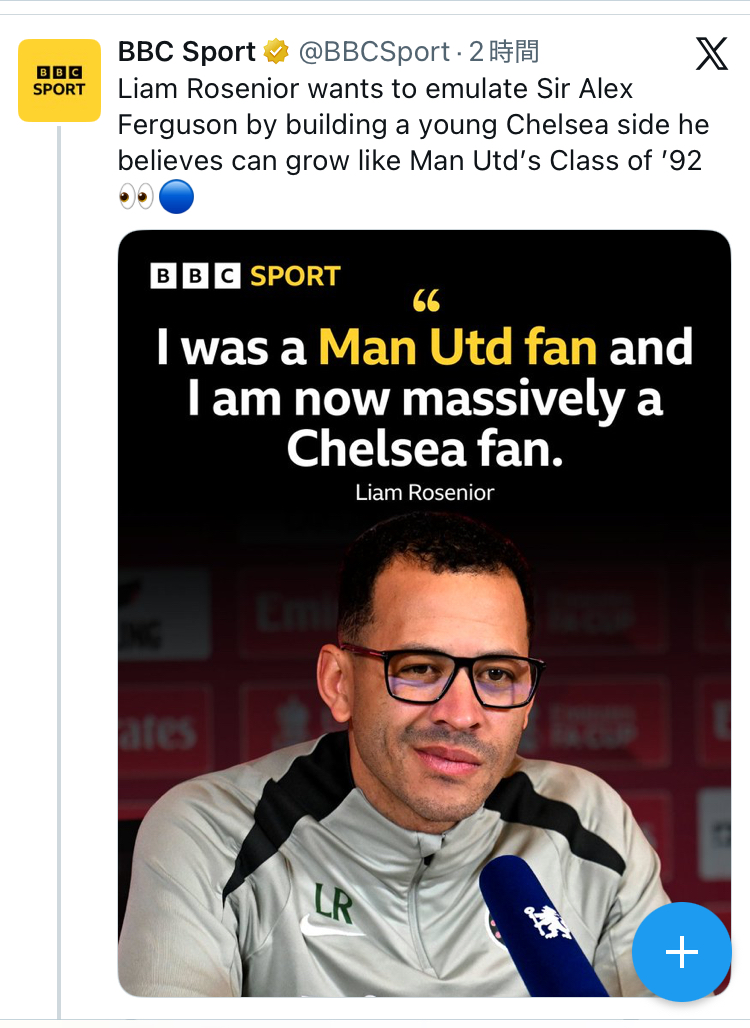The height and width of the screenshot is (1028, 750).
Task: Click the @BBCSport handle
Action: [x=373, y=51]
